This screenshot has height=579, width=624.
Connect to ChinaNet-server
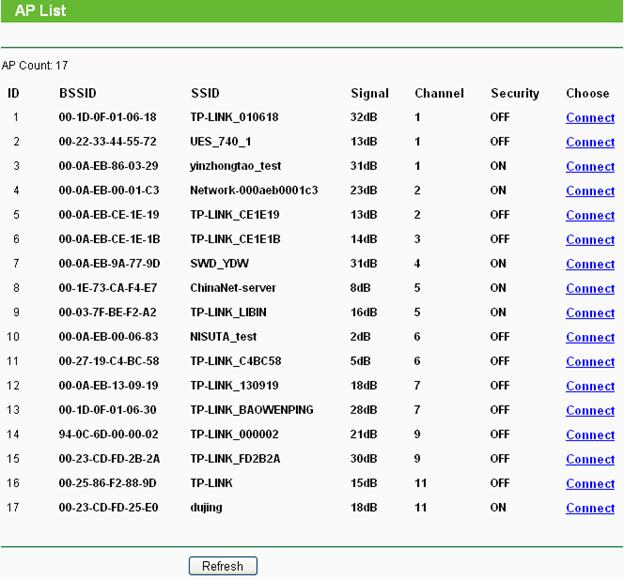tap(590, 289)
